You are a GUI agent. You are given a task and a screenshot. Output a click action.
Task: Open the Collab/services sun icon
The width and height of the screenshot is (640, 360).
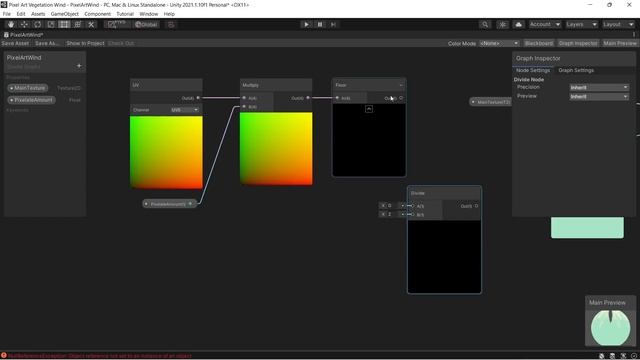pos(502,24)
